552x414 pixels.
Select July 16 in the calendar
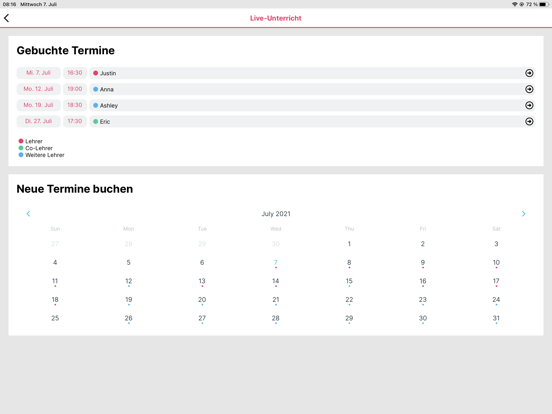point(422,281)
